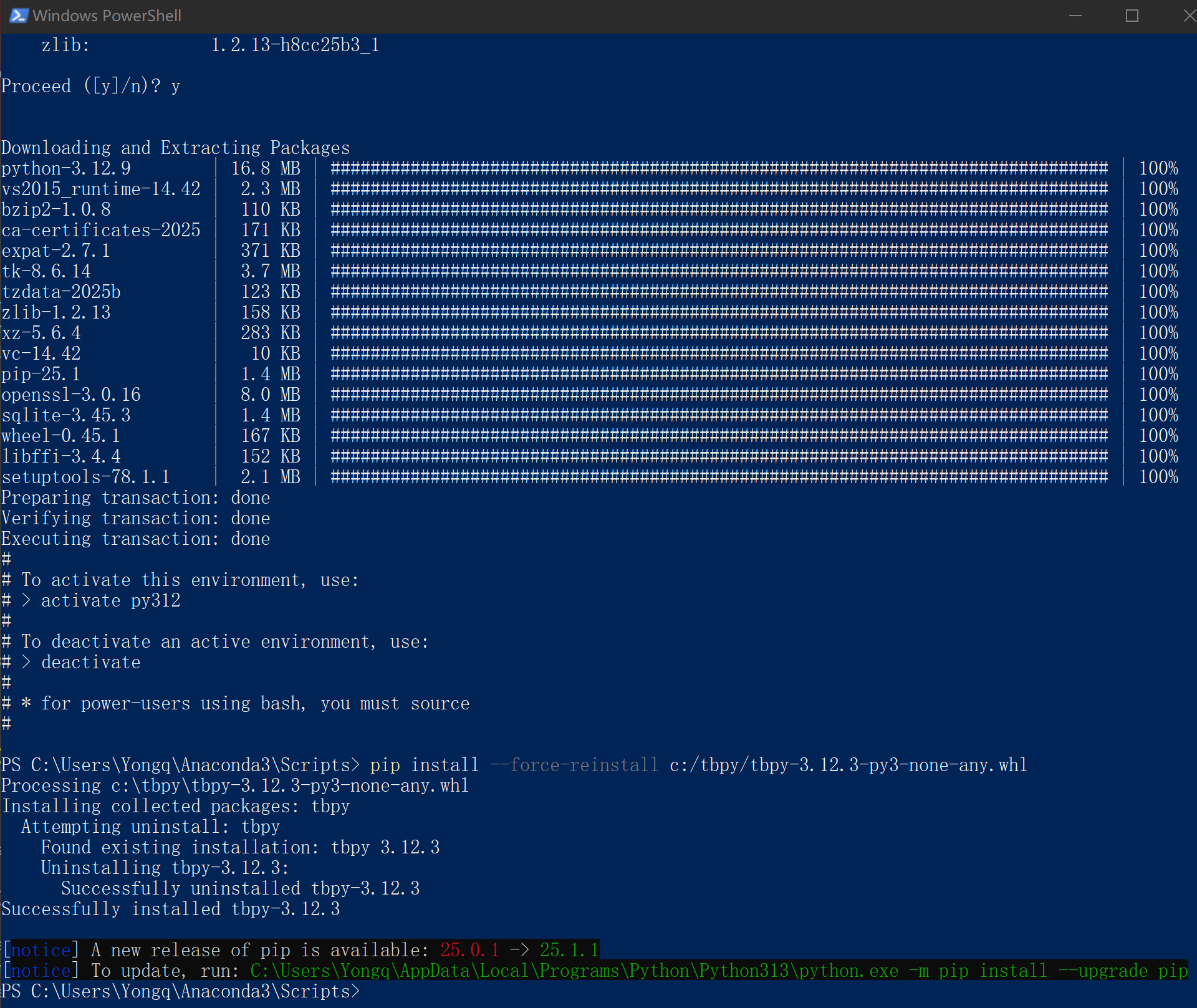Screen dimensions: 1197x1008
Task: Click the setuptools-78.1.1 package name
Action: 86,477
